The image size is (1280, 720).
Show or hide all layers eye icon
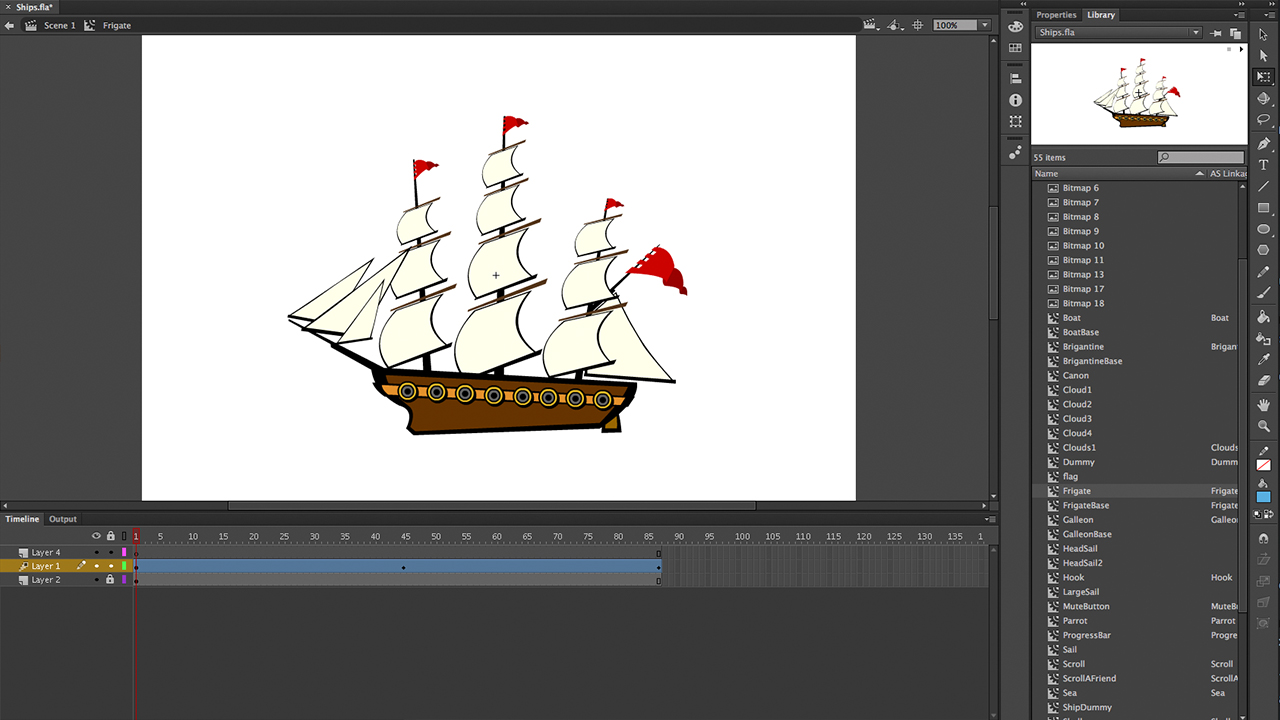coord(97,536)
